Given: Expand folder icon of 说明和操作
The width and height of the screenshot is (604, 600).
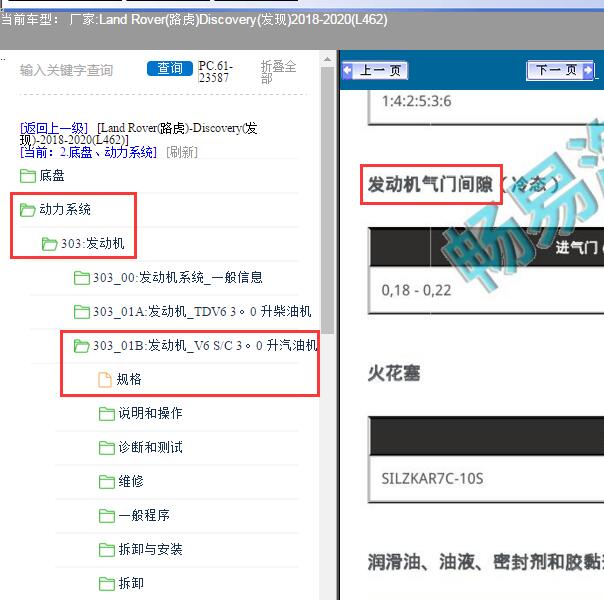Looking at the screenshot, I should (x=107, y=414).
